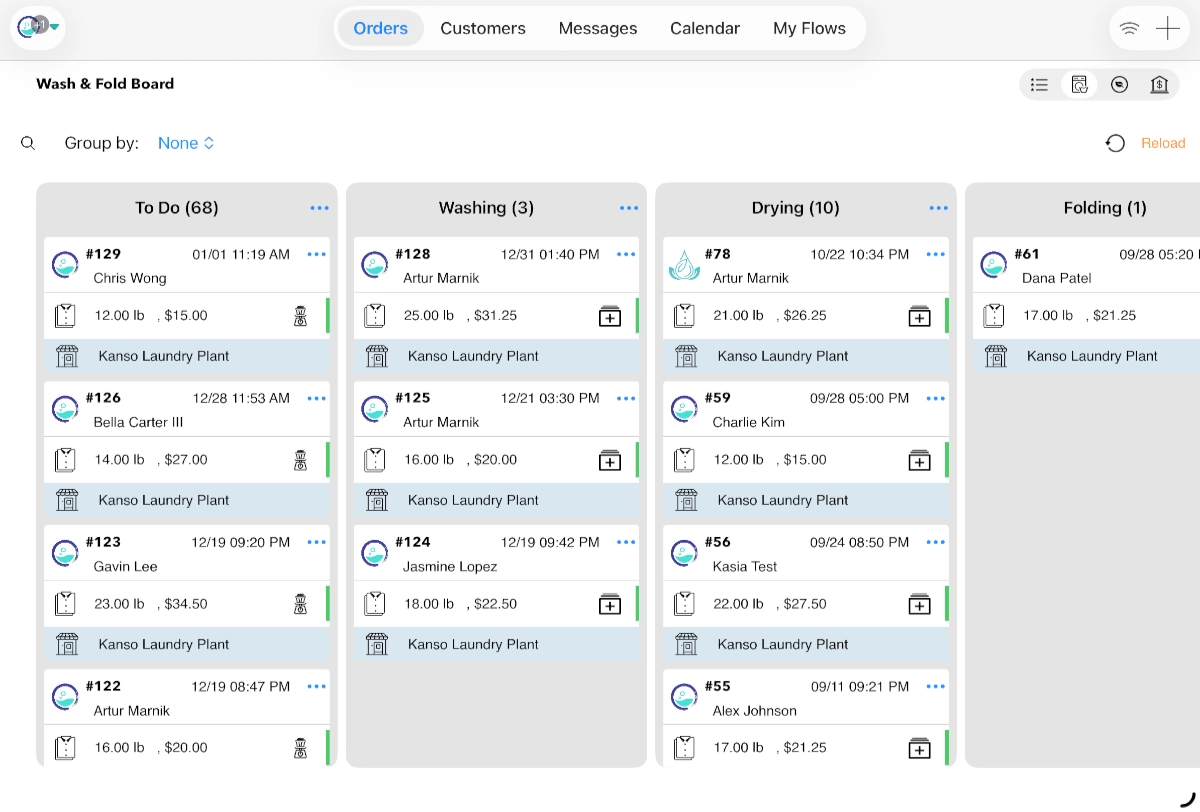Viewport: 1200px width, 812px height.
Task: Click the water drop icon on order #78
Action: pos(684,264)
